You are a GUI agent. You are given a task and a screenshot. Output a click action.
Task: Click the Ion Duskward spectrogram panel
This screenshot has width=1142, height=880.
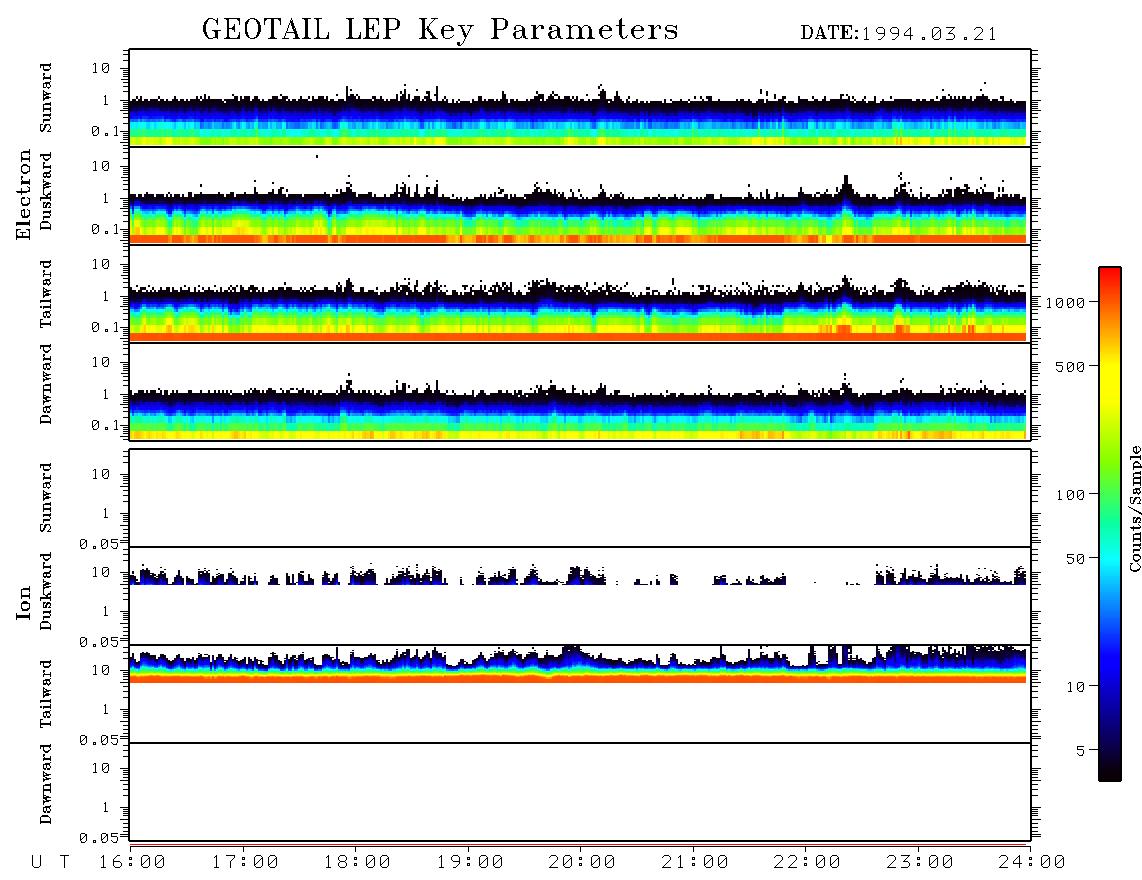click(x=580, y=595)
